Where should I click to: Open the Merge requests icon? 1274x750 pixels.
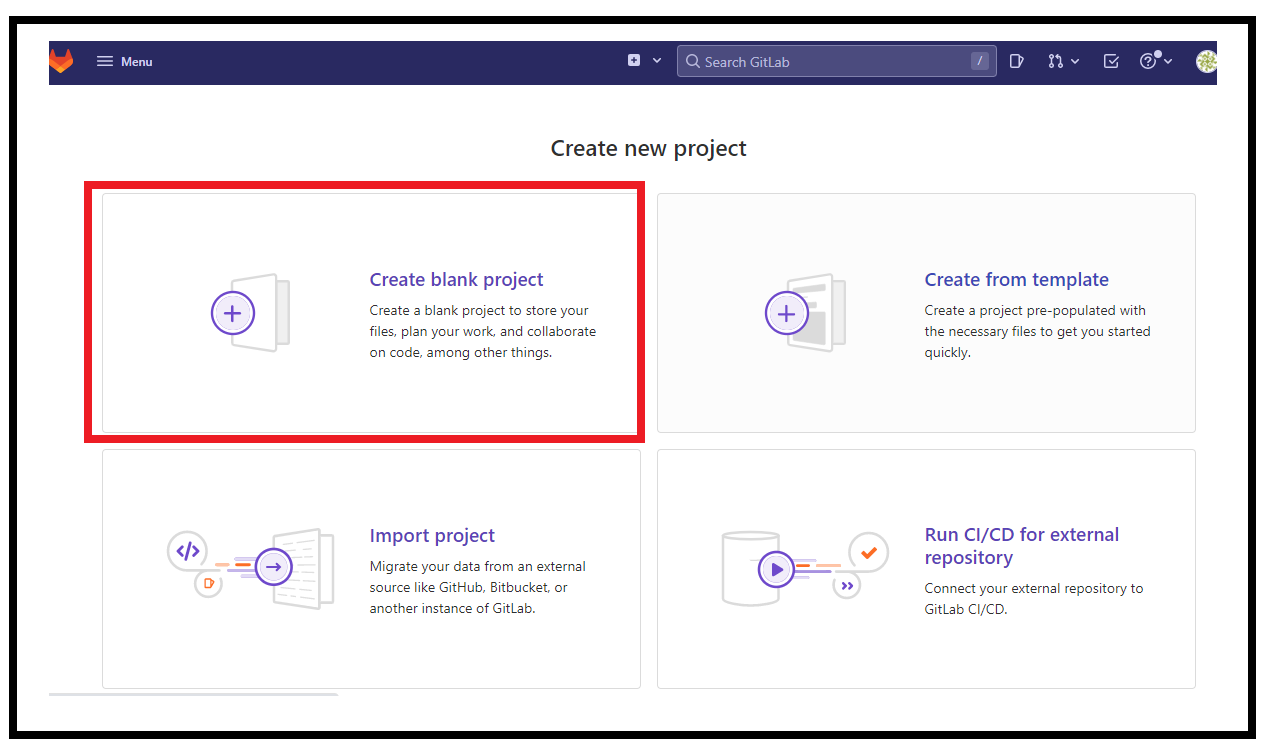coord(1055,61)
